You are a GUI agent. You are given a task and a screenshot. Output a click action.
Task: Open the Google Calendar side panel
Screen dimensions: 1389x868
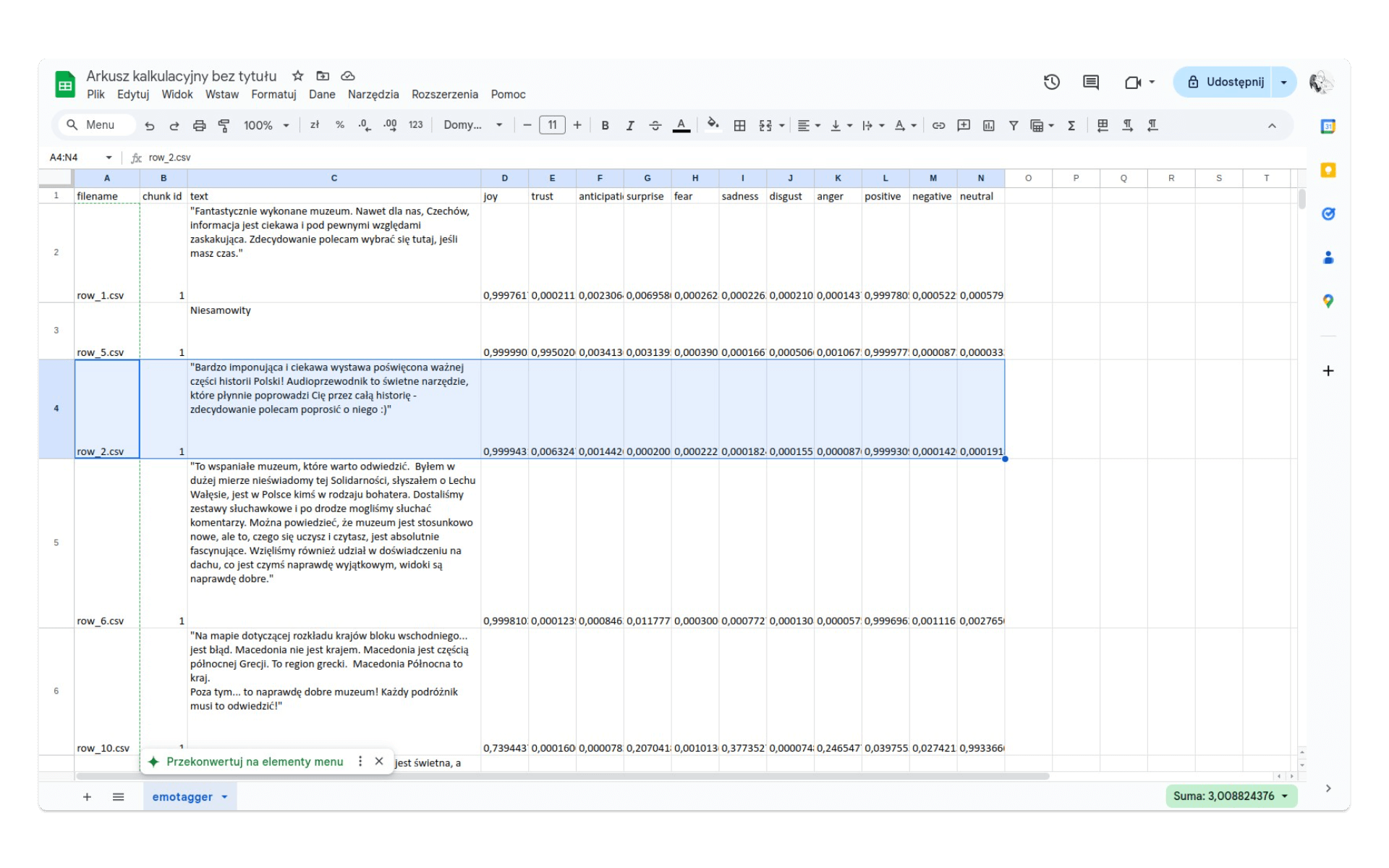[1328, 127]
